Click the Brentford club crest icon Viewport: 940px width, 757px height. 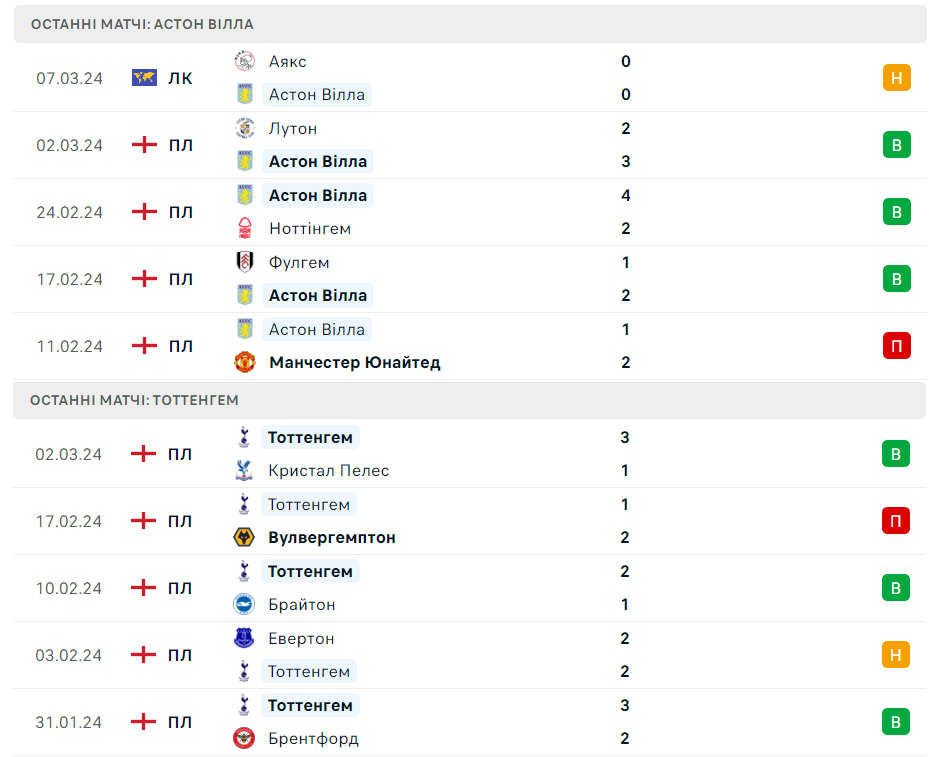(244, 738)
